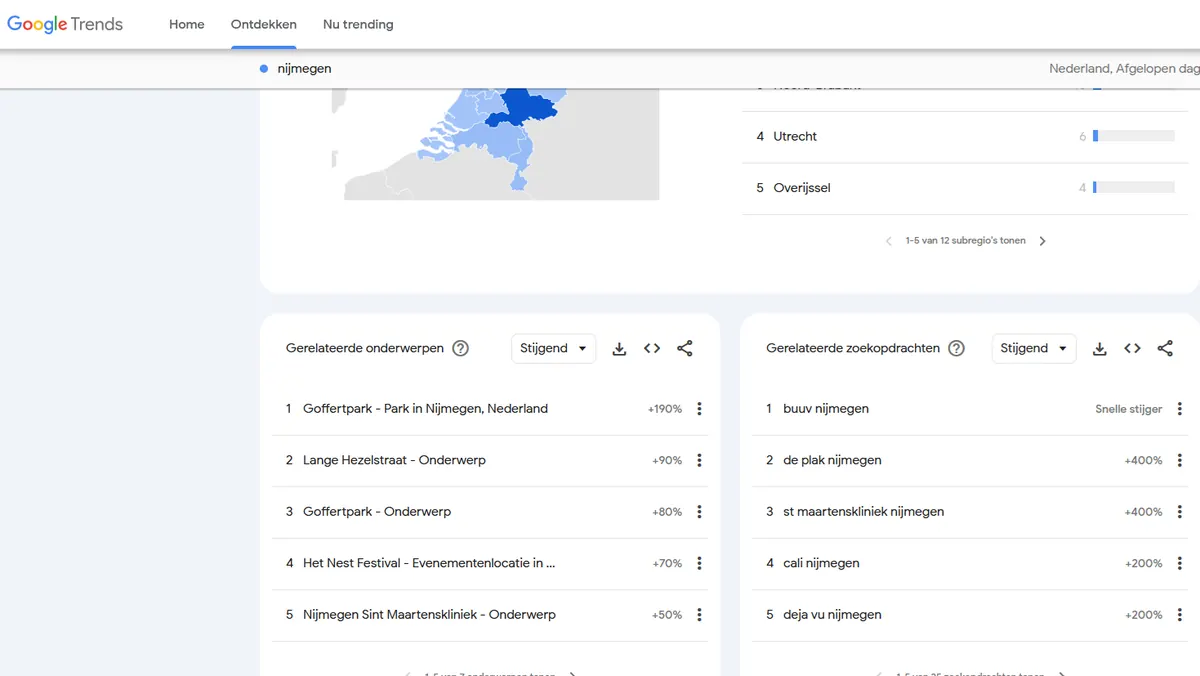This screenshot has height=676, width=1200.
Task: Open buuv nijmegen search query
Action: 826,409
